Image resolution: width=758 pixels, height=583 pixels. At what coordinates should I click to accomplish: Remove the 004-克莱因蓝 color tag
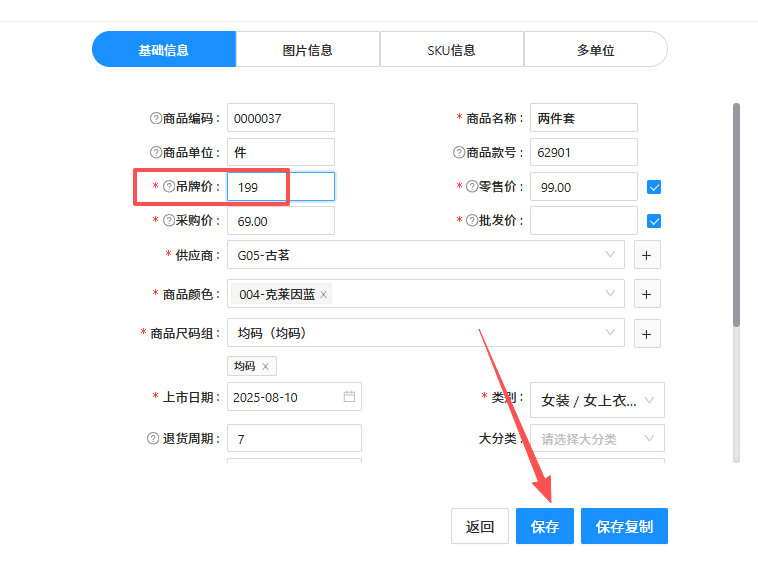tap(323, 294)
